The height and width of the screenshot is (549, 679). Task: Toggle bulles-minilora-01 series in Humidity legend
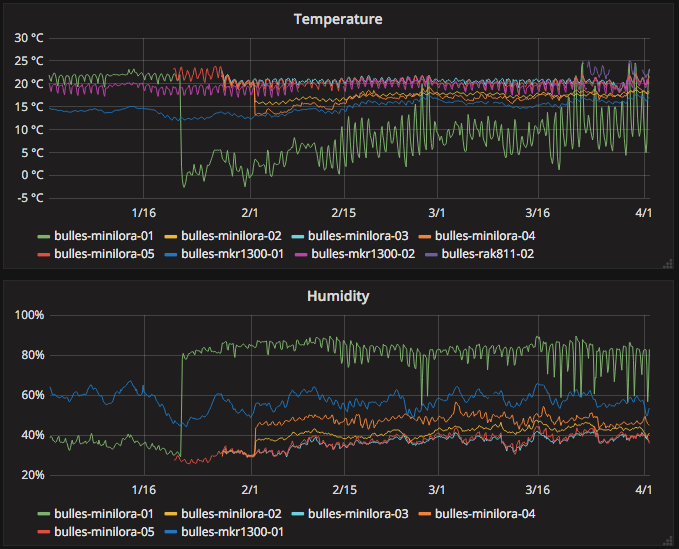103,514
